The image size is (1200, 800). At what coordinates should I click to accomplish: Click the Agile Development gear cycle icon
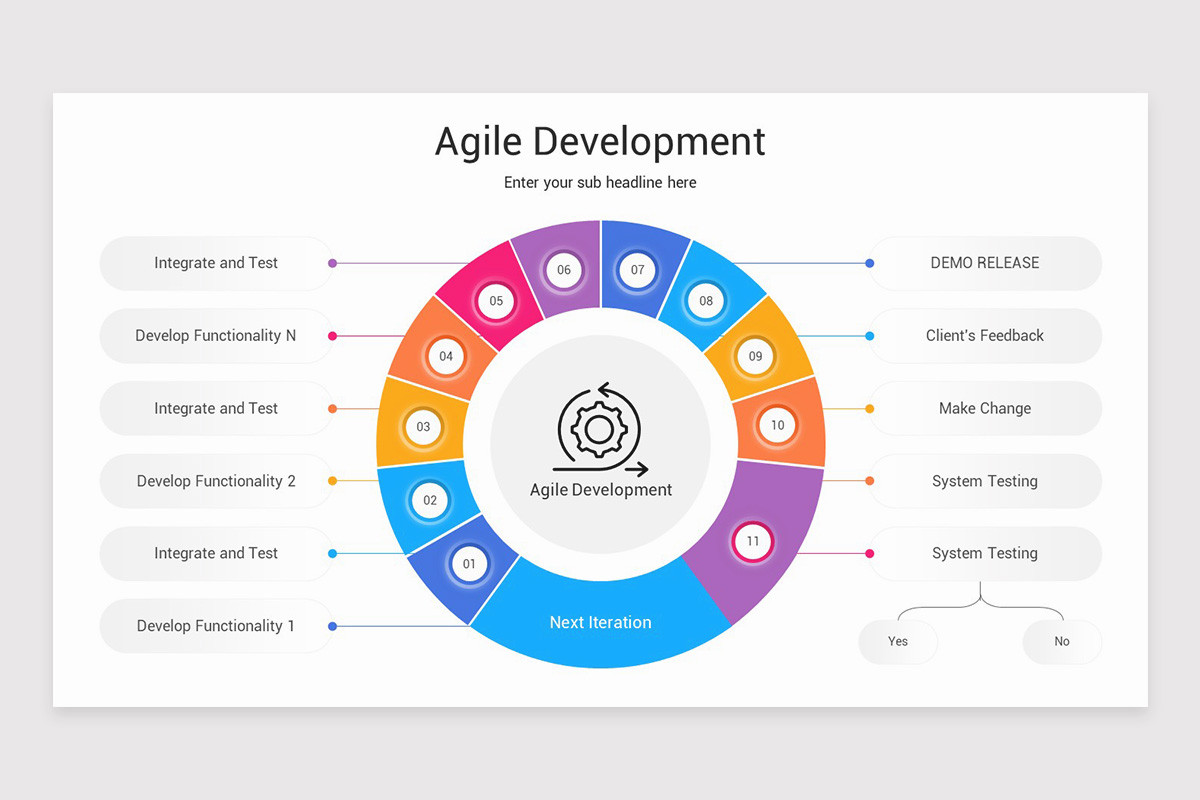click(x=599, y=428)
